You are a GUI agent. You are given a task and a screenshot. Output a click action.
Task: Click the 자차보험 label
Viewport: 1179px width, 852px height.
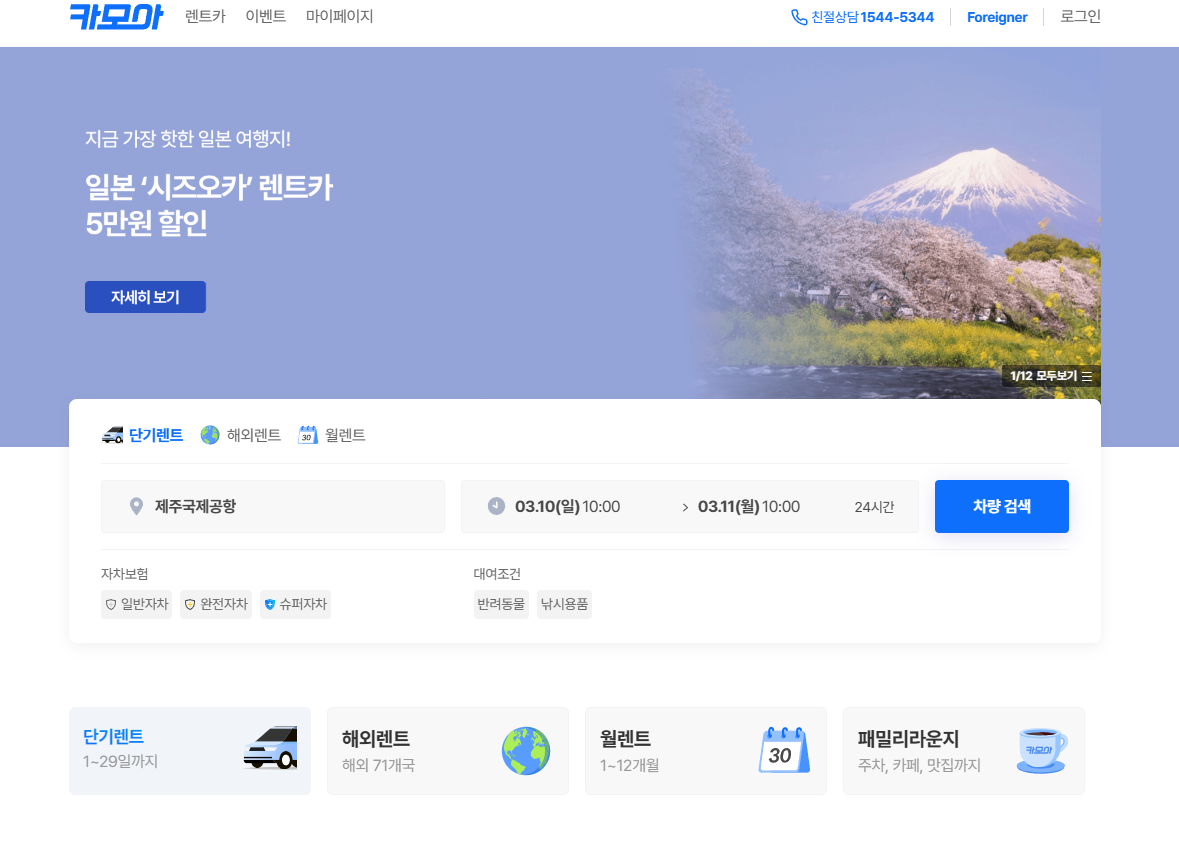(125, 574)
